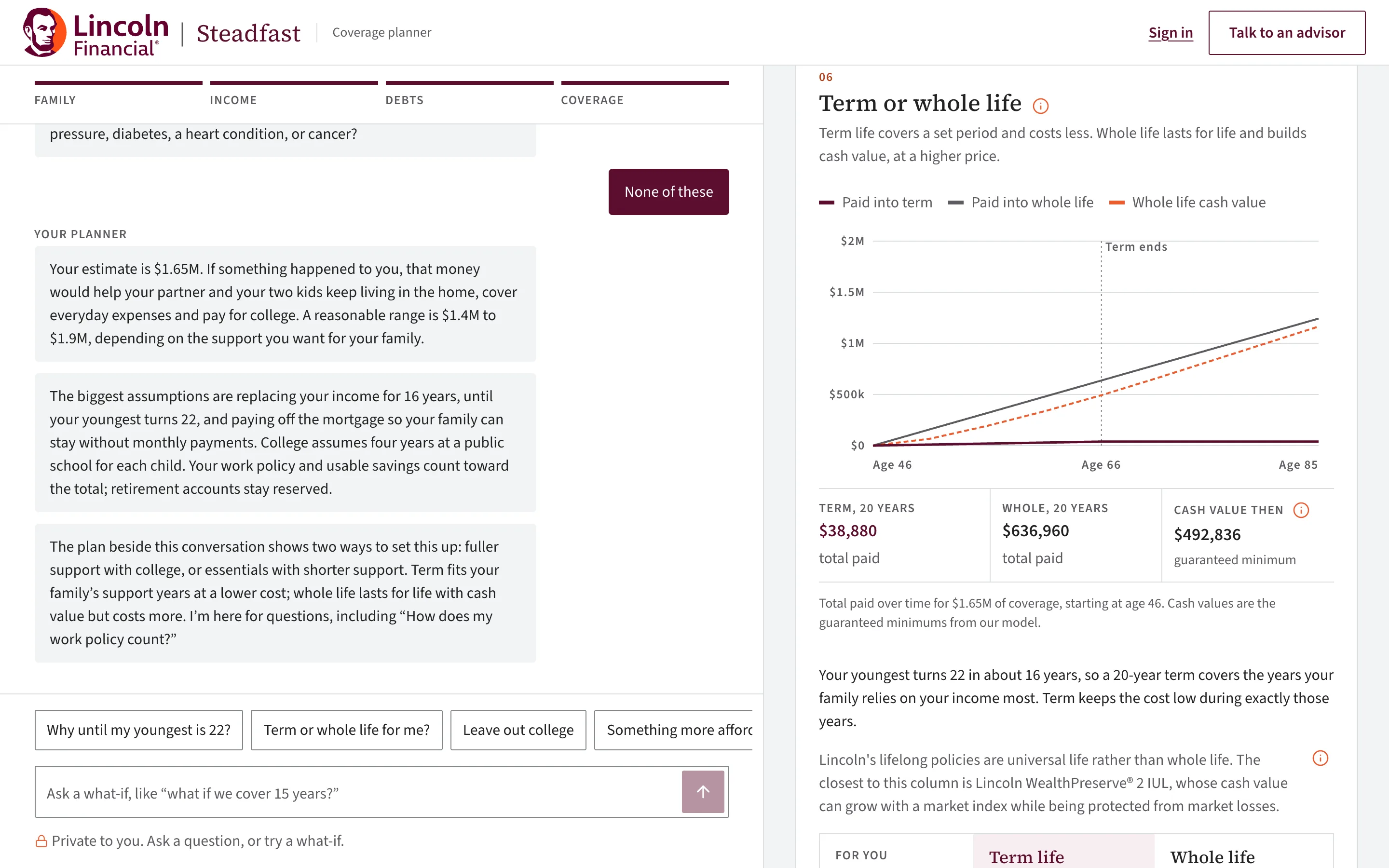Go to the Income step tab
This screenshot has width=1389, height=868.
pos(294,95)
